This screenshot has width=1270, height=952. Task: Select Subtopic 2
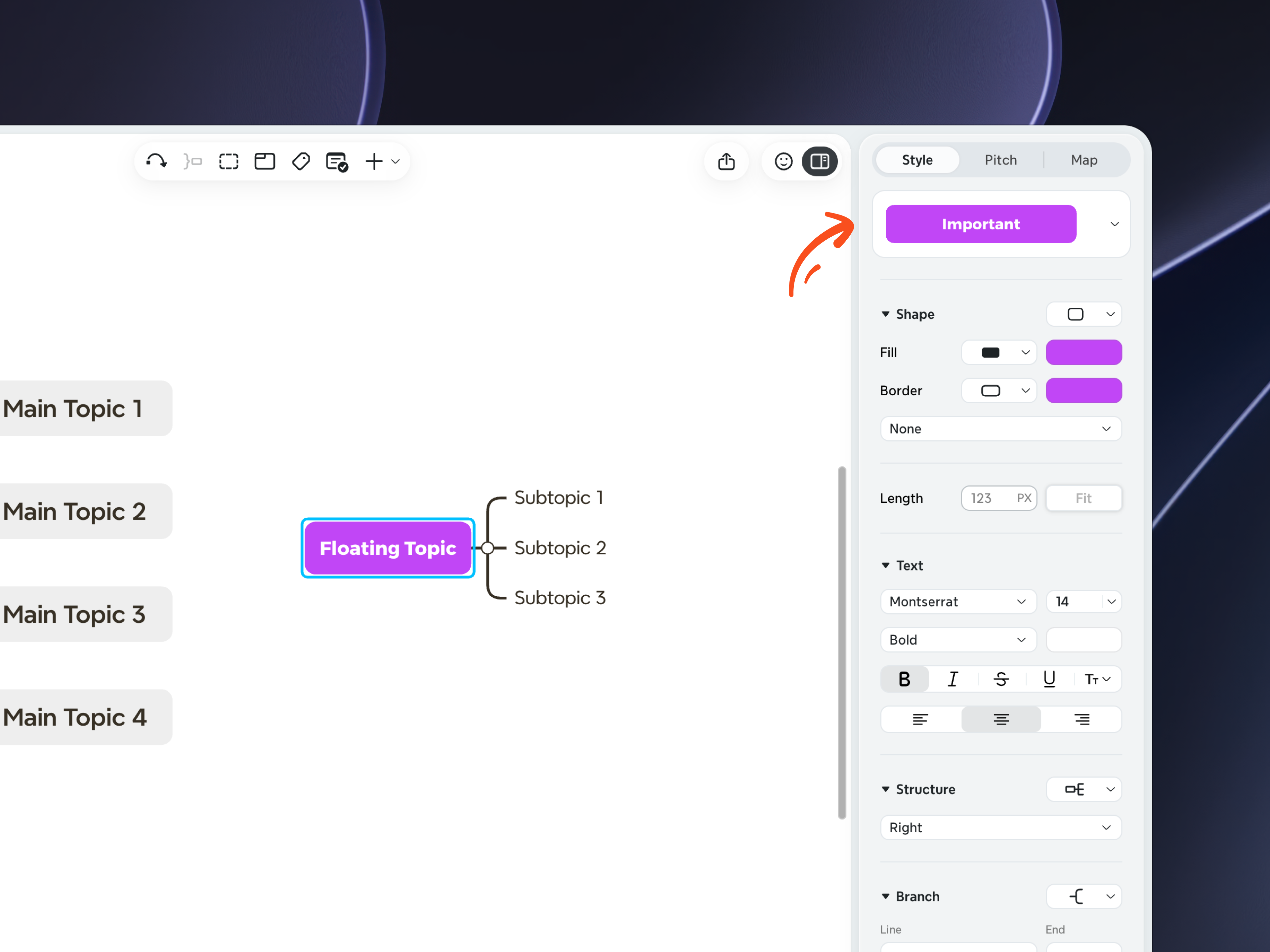560,548
